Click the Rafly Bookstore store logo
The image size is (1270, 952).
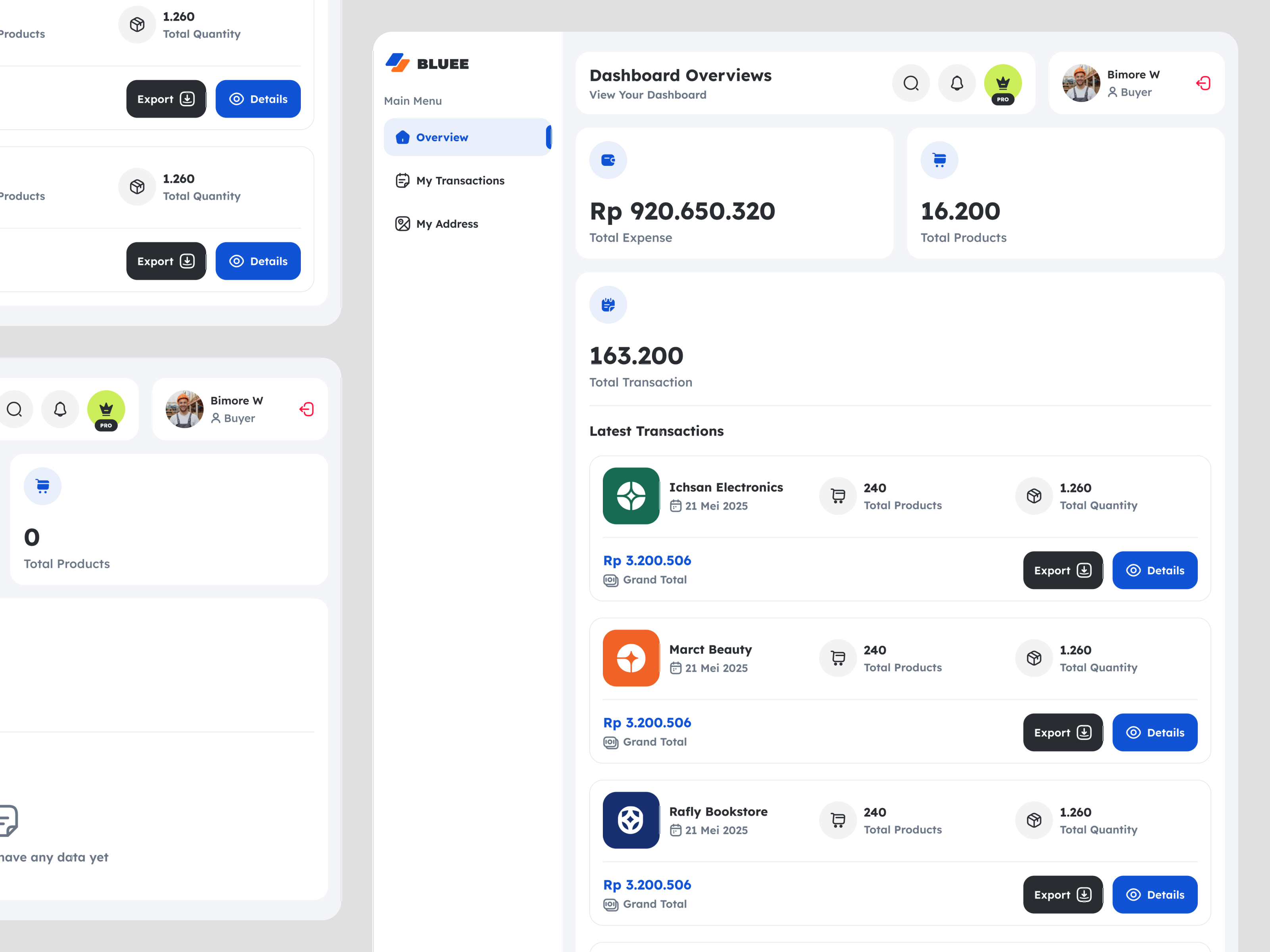click(x=631, y=820)
